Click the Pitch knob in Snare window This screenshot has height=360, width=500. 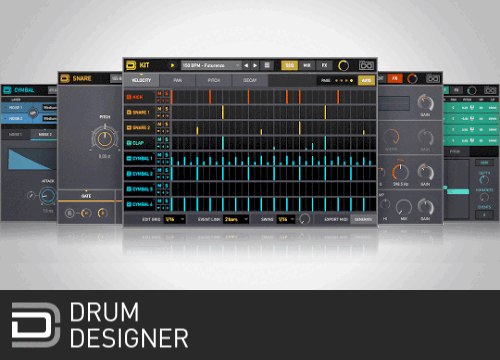click(105, 138)
